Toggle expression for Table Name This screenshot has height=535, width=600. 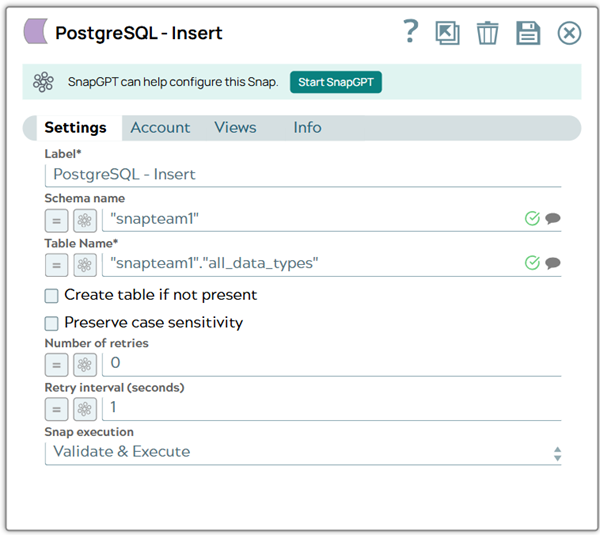[57, 265]
